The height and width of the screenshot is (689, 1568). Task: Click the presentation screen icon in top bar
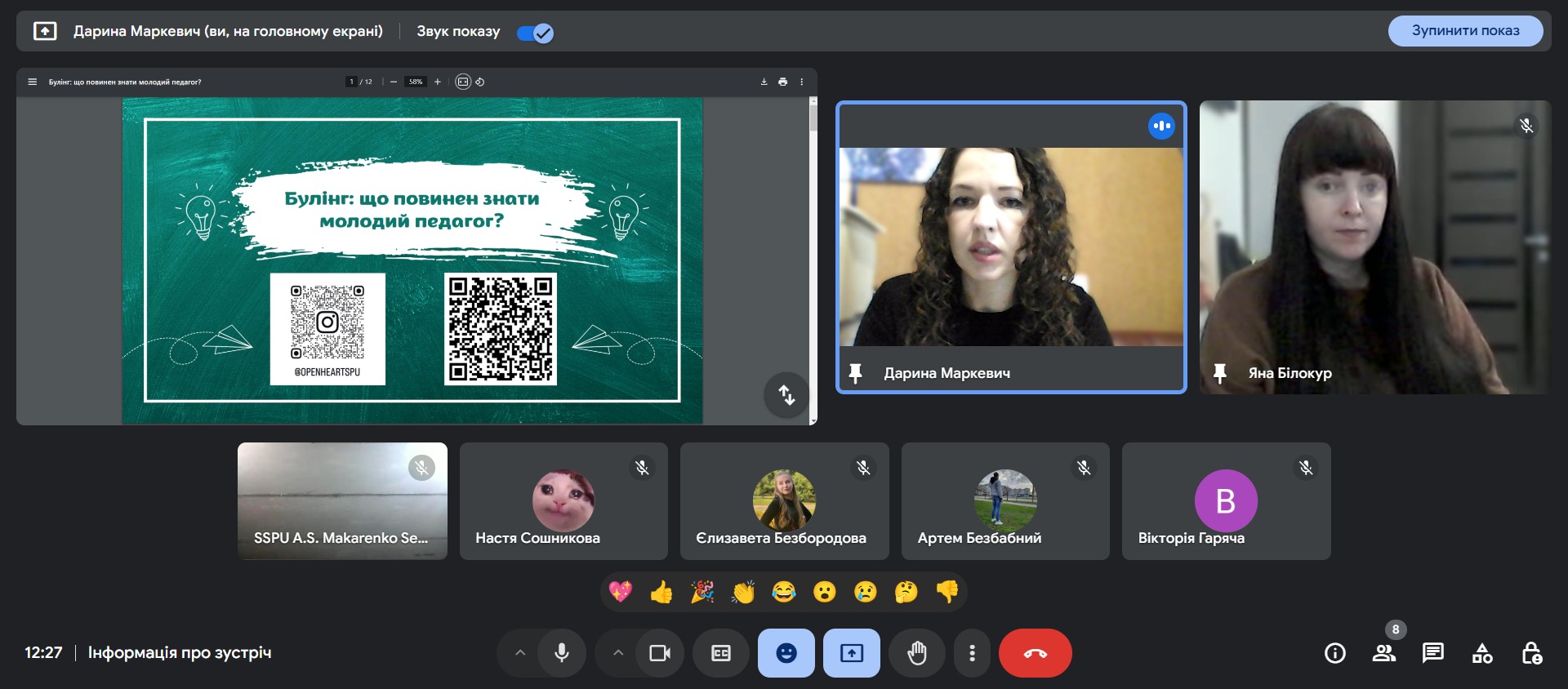(x=45, y=31)
